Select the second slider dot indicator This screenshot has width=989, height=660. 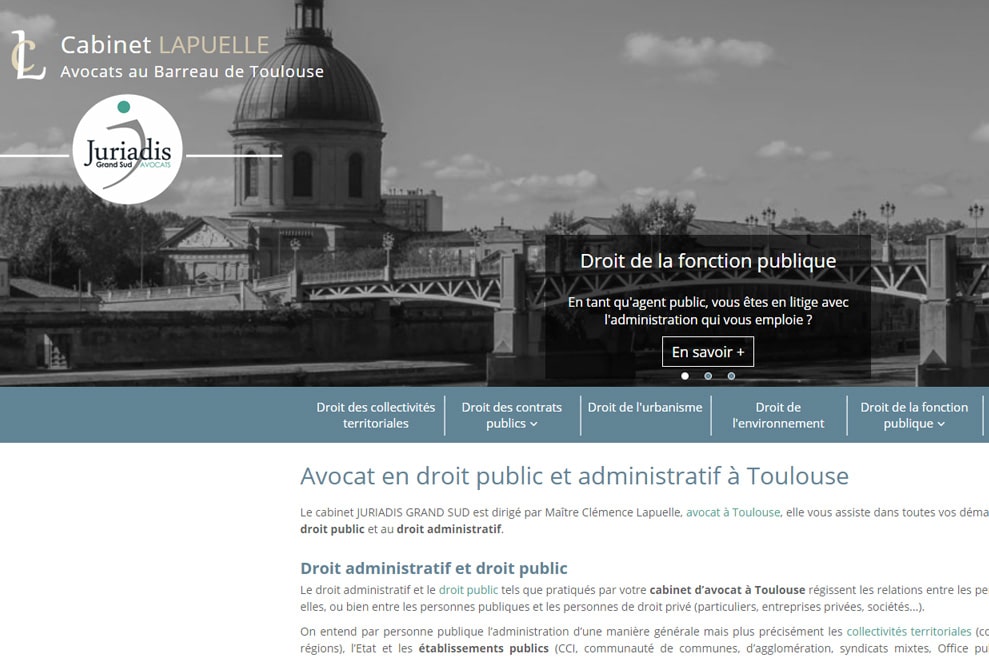(x=708, y=376)
